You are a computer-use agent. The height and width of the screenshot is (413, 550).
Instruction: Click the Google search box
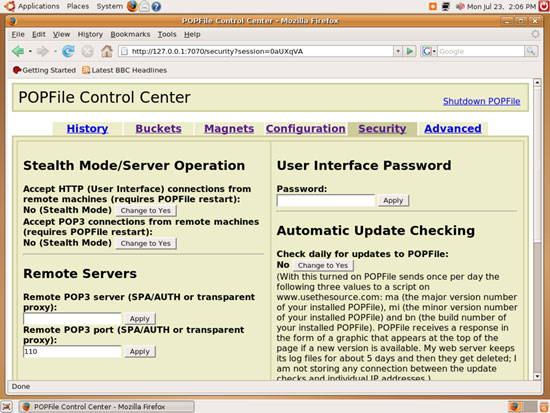point(481,51)
